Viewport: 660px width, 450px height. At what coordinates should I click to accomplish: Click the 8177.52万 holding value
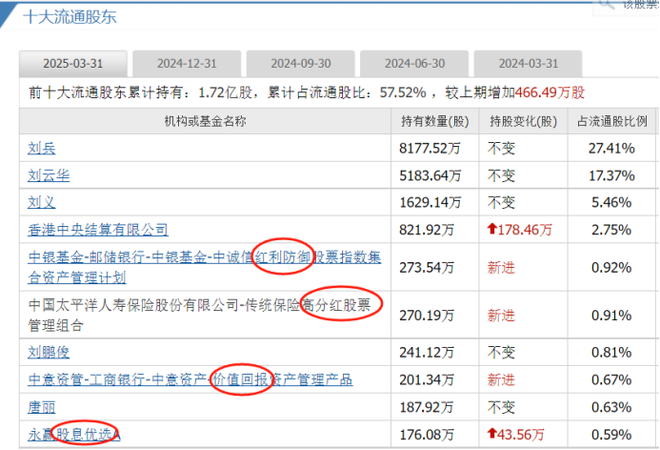coord(430,148)
